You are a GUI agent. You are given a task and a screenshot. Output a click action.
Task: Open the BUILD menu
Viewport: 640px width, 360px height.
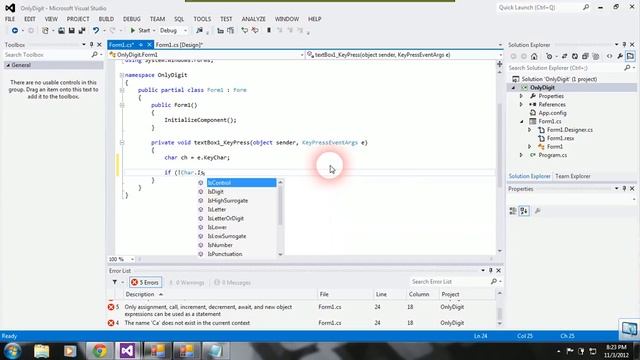coord(106,19)
